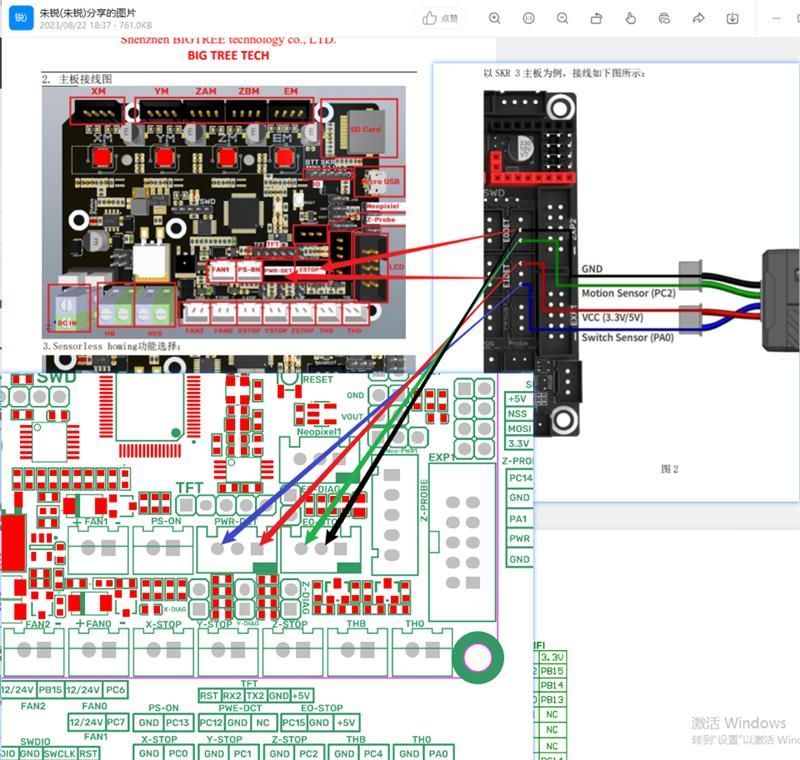800x760 pixels.
Task: Click the 图 2 figure caption
Action: pyautogui.click(x=669, y=469)
